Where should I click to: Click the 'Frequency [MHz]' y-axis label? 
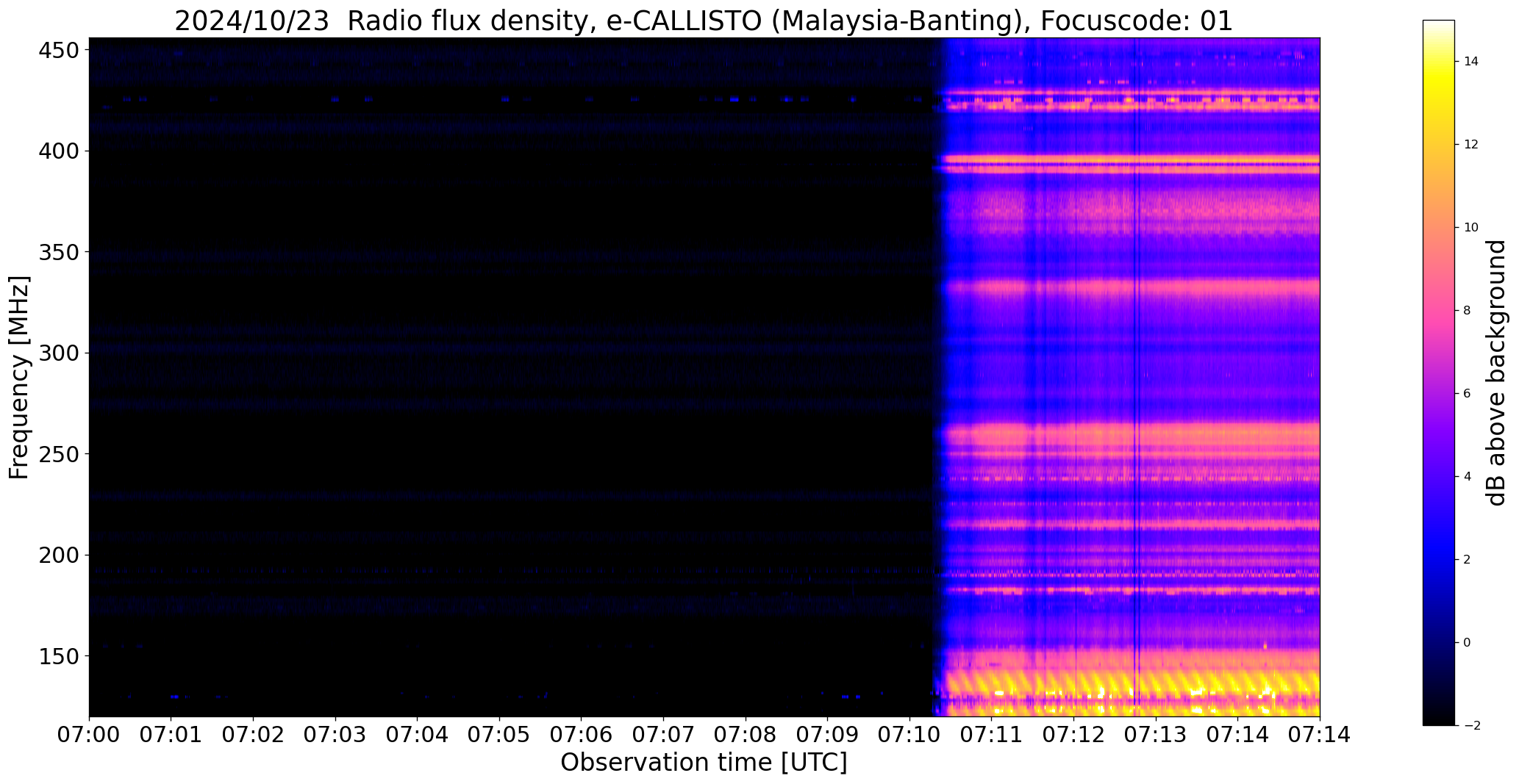coord(19,377)
